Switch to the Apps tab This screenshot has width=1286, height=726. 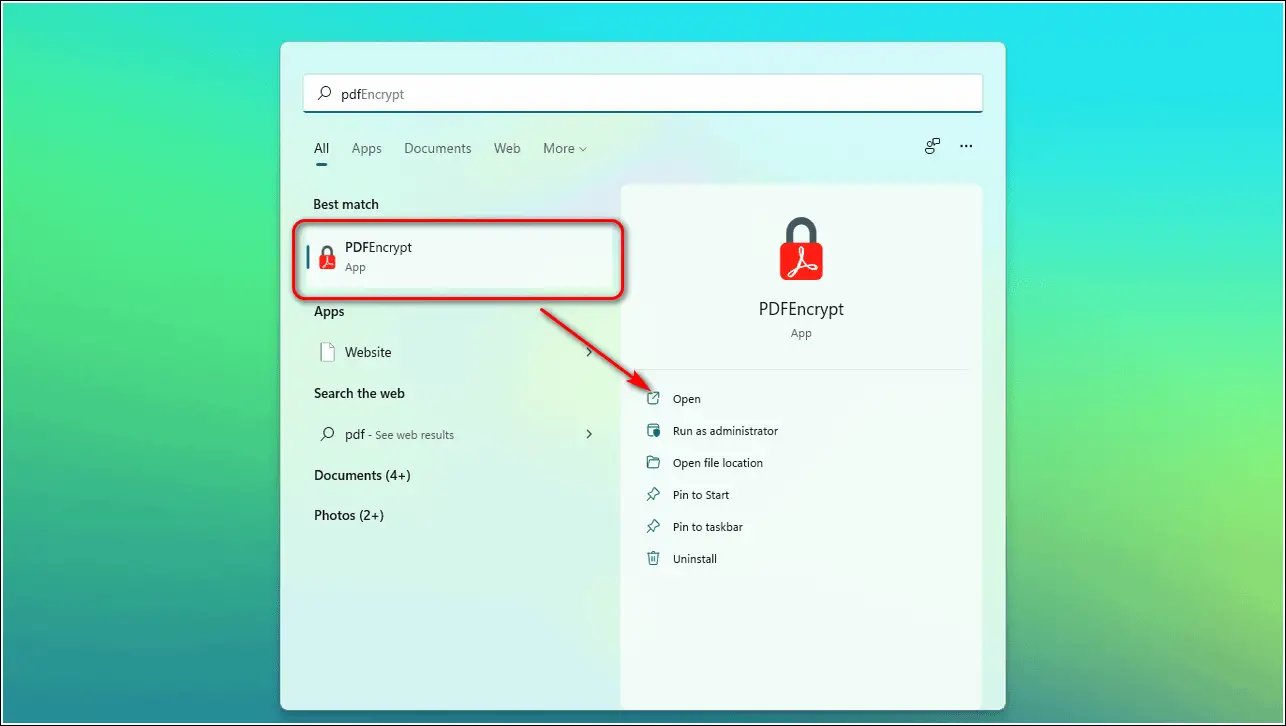click(x=366, y=148)
